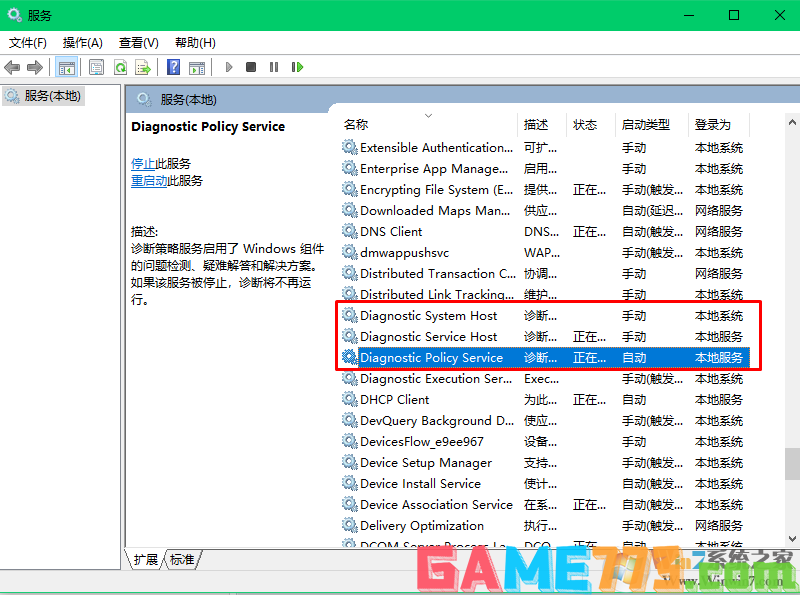
Task: Click gear icon of Diagnostic Execution Service
Action: click(349, 379)
